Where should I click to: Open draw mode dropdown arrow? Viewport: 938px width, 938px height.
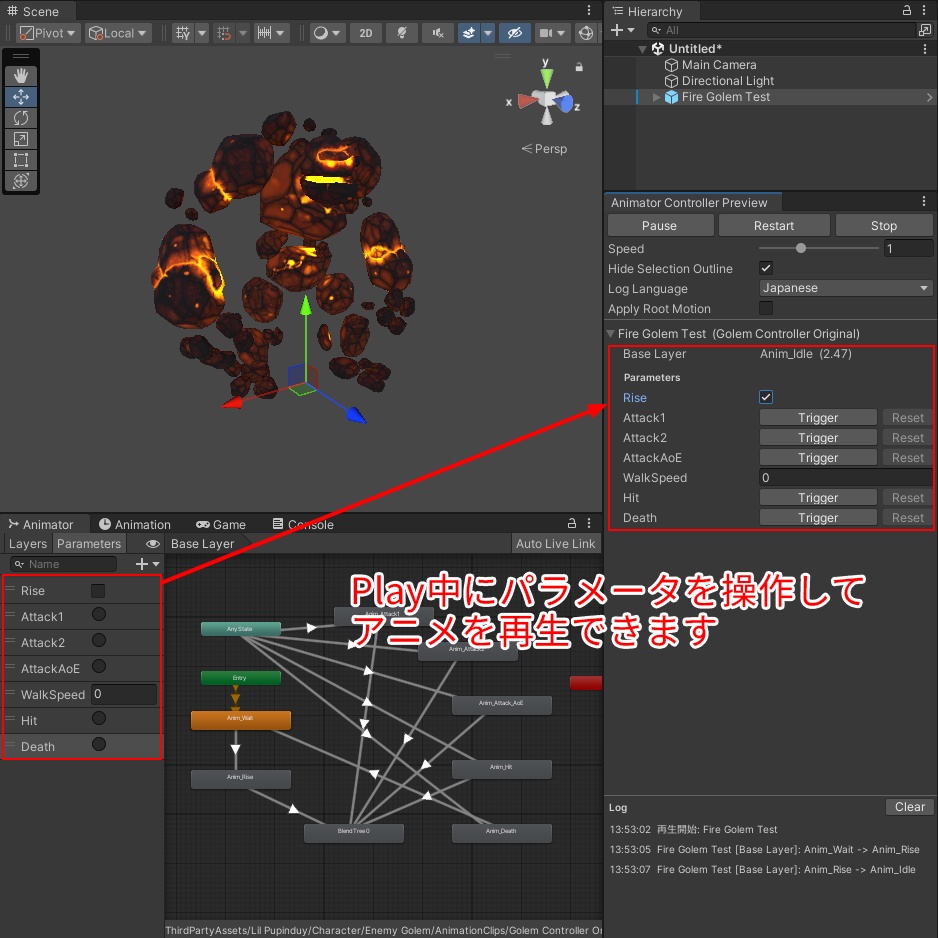(x=336, y=33)
